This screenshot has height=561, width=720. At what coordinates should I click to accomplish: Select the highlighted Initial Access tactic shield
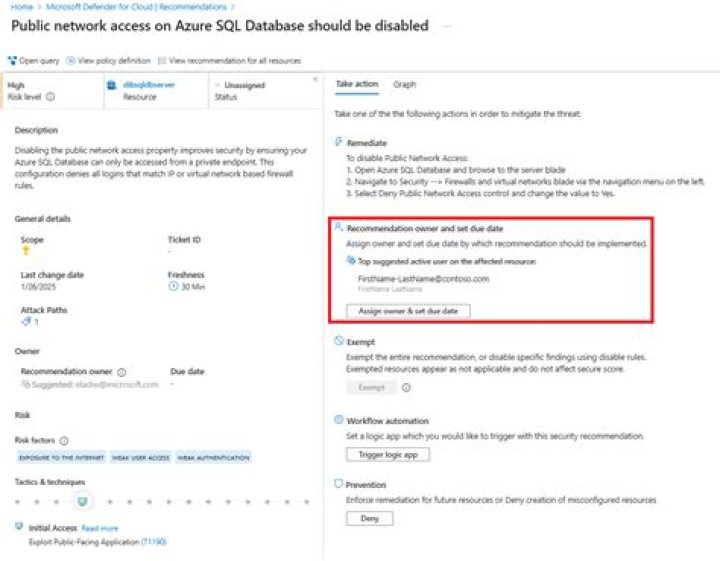[83, 500]
